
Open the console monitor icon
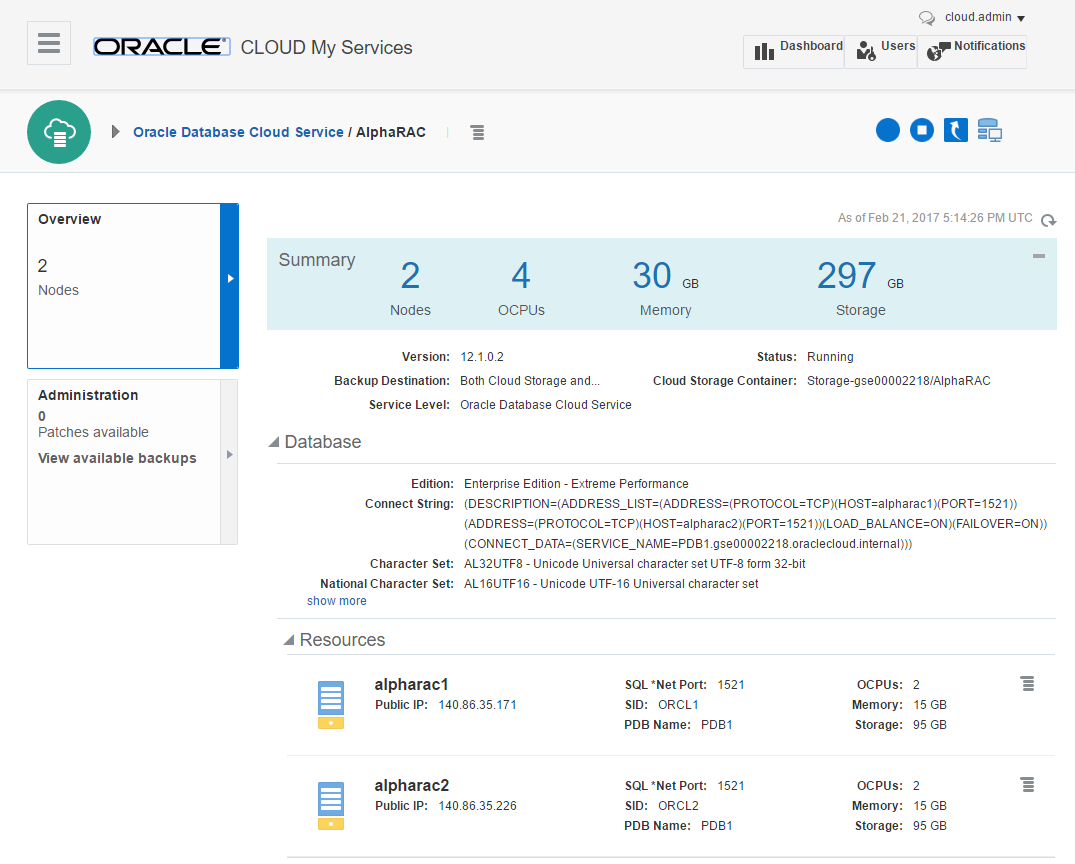(989, 130)
